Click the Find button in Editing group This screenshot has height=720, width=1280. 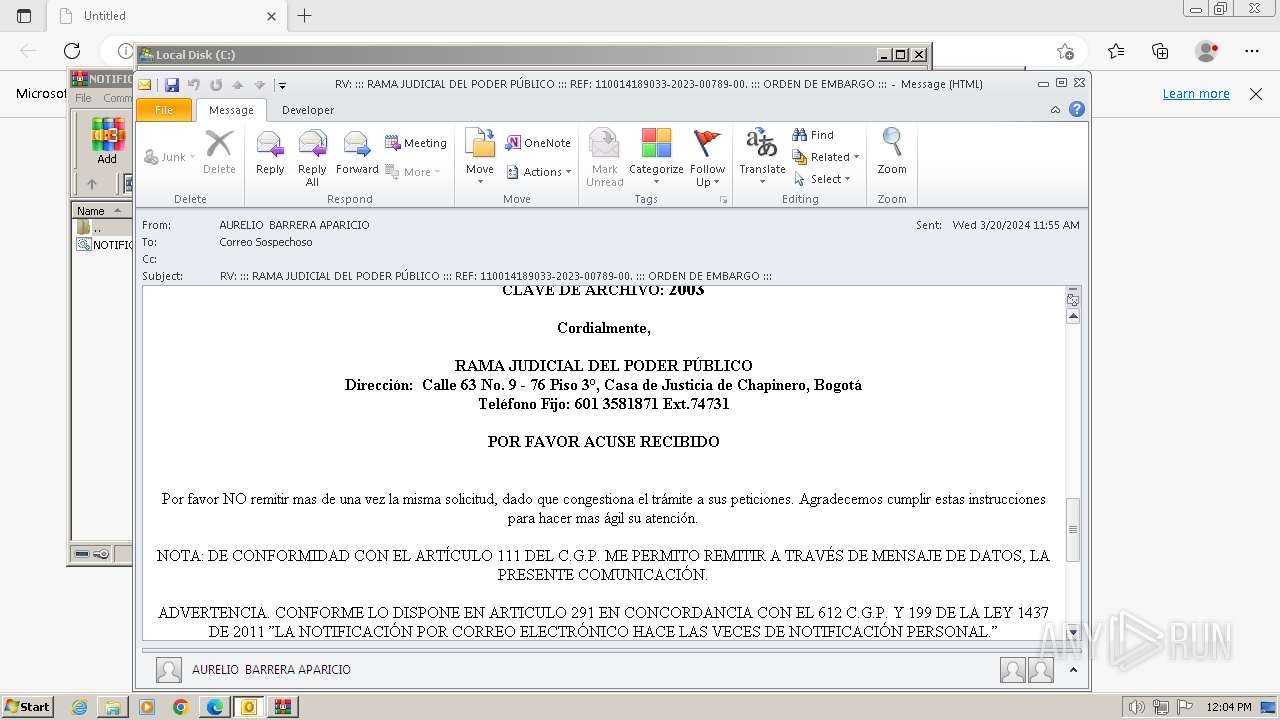coord(813,135)
